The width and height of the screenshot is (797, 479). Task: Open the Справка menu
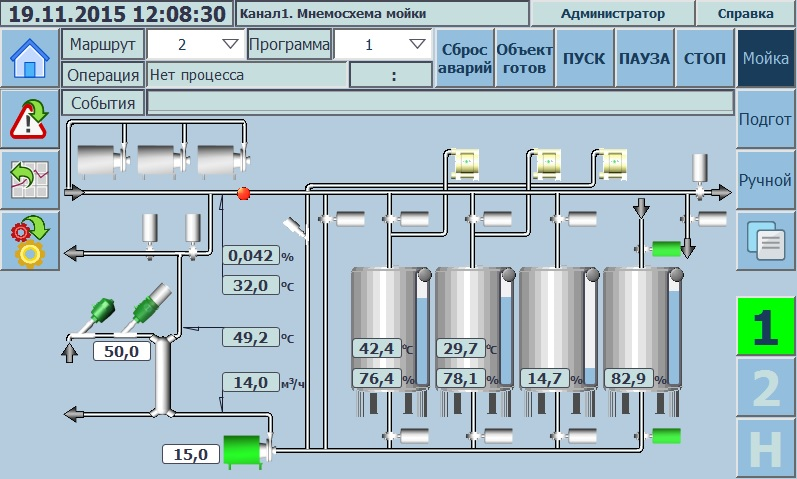(x=746, y=14)
